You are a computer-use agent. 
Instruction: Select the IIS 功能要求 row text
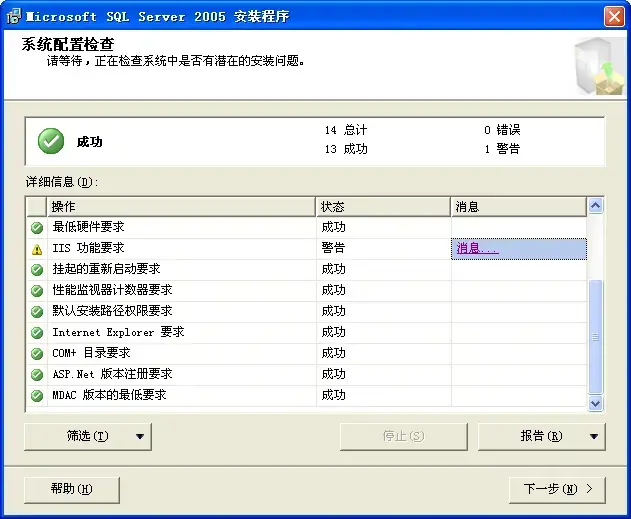pyautogui.click(x=88, y=248)
